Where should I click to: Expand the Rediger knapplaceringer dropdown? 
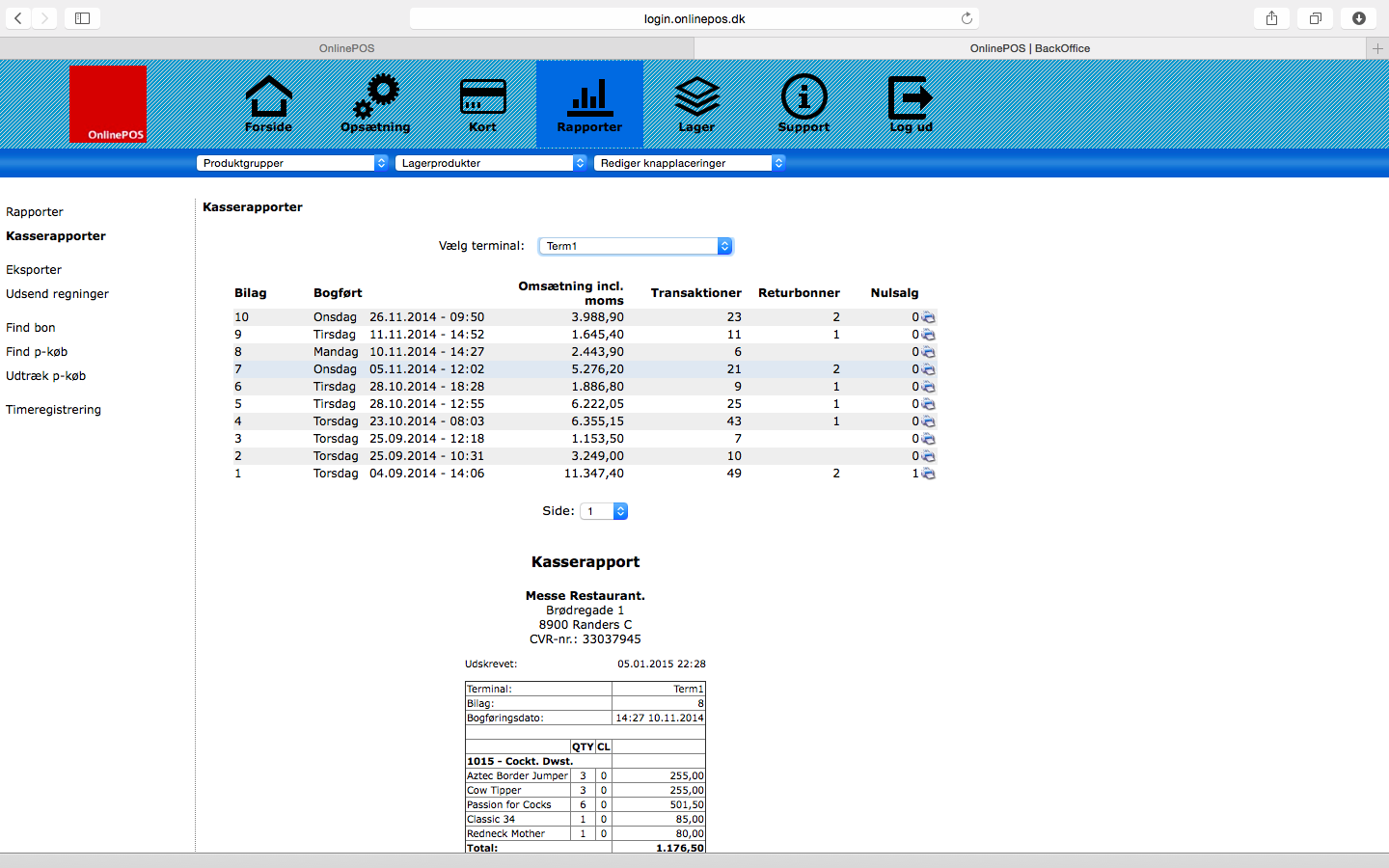(x=690, y=163)
